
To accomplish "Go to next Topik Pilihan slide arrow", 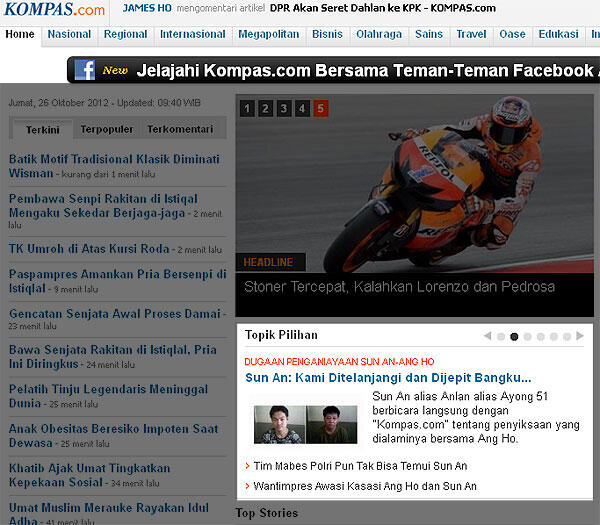I will point(580,336).
